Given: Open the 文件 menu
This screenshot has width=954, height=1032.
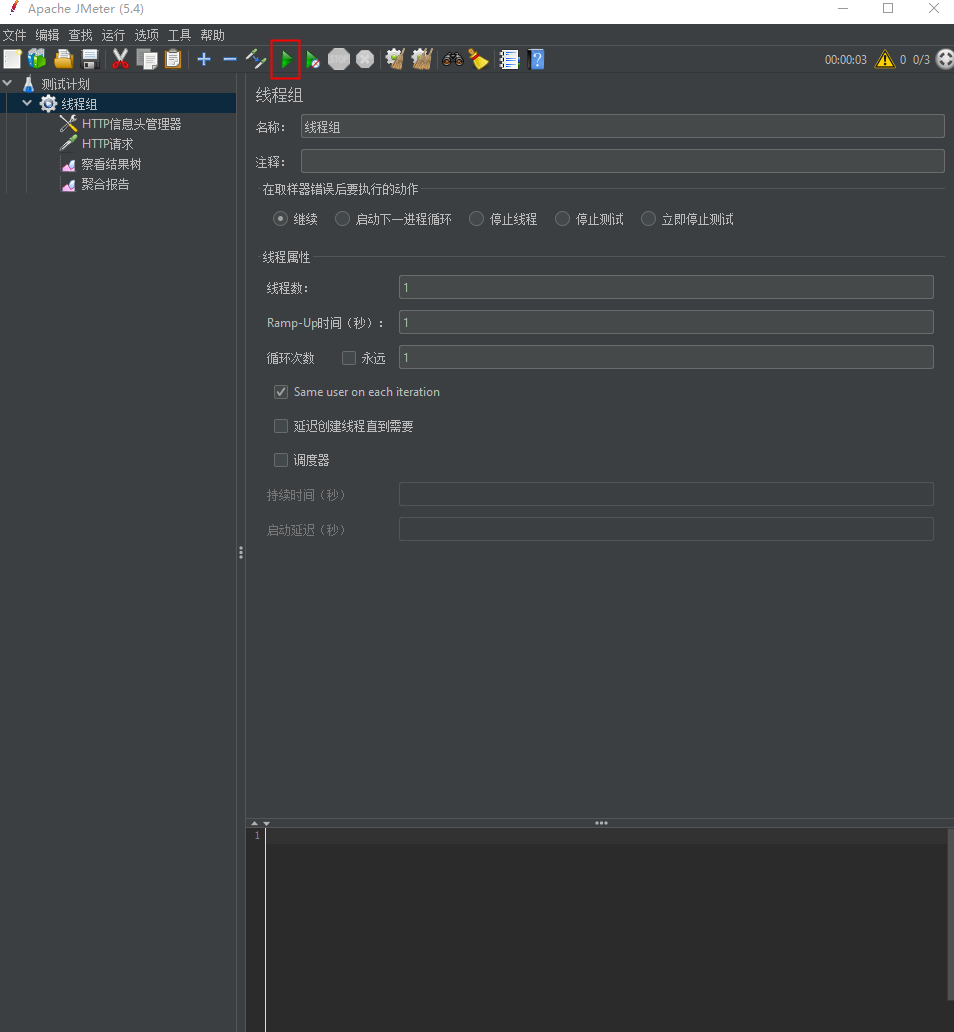Looking at the screenshot, I should coord(14,35).
